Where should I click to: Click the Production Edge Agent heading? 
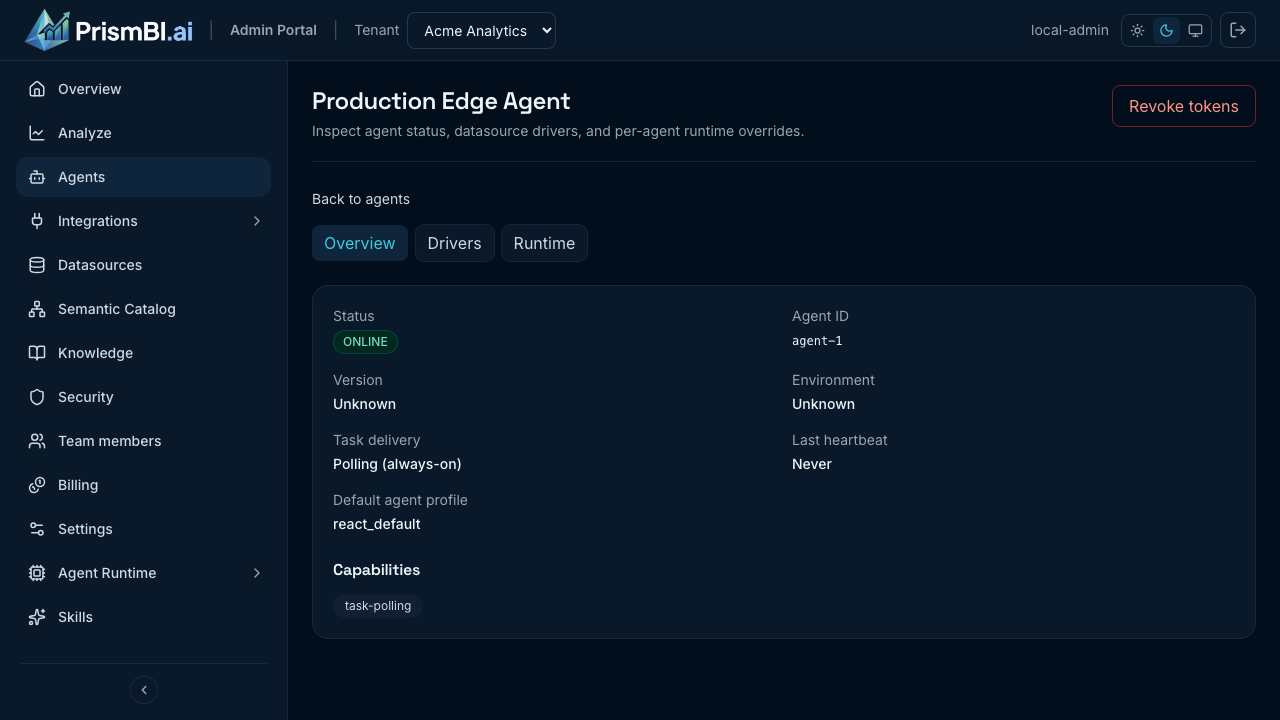pyautogui.click(x=441, y=101)
